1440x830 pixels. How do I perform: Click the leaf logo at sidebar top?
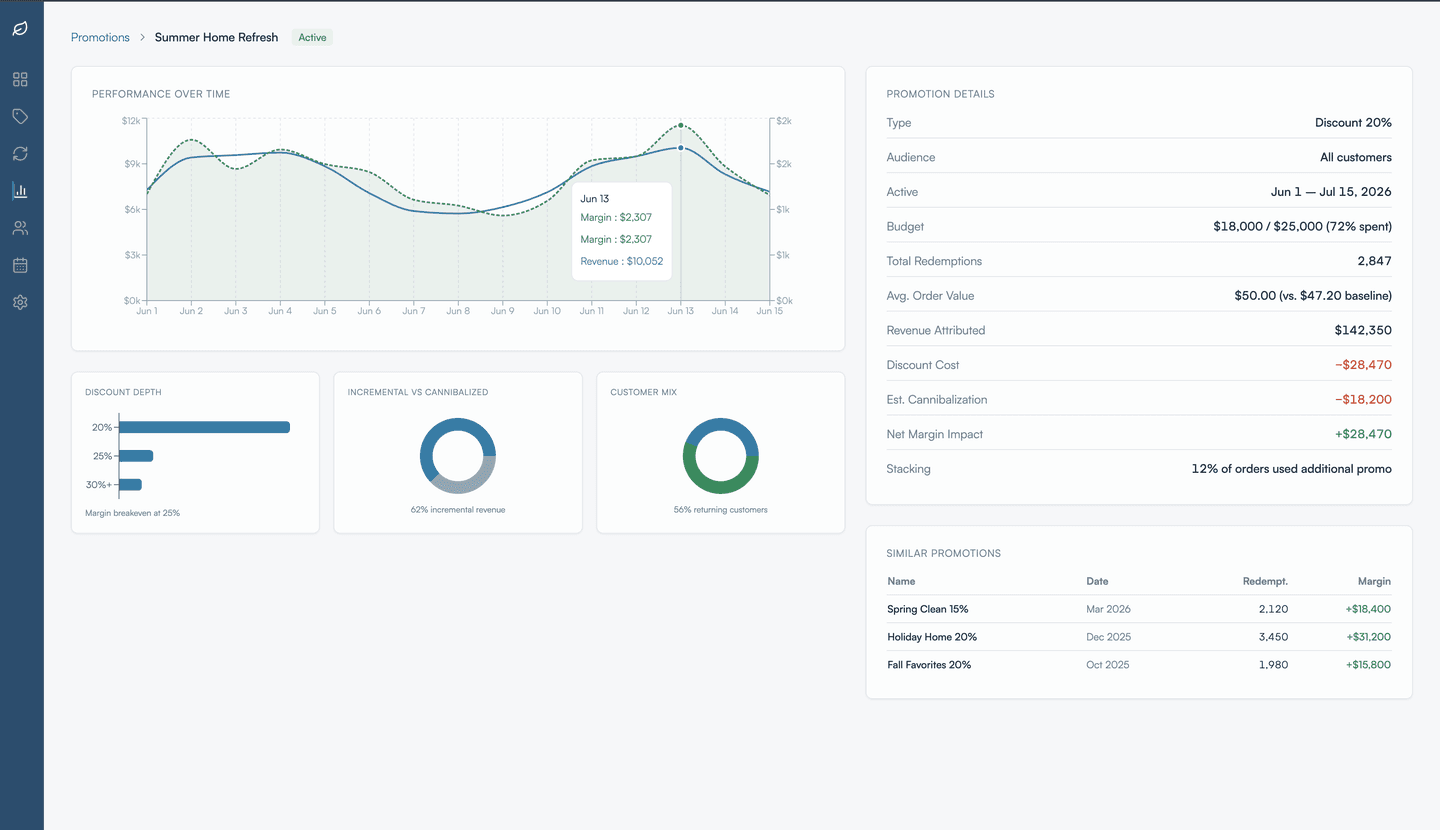pyautogui.click(x=20, y=29)
